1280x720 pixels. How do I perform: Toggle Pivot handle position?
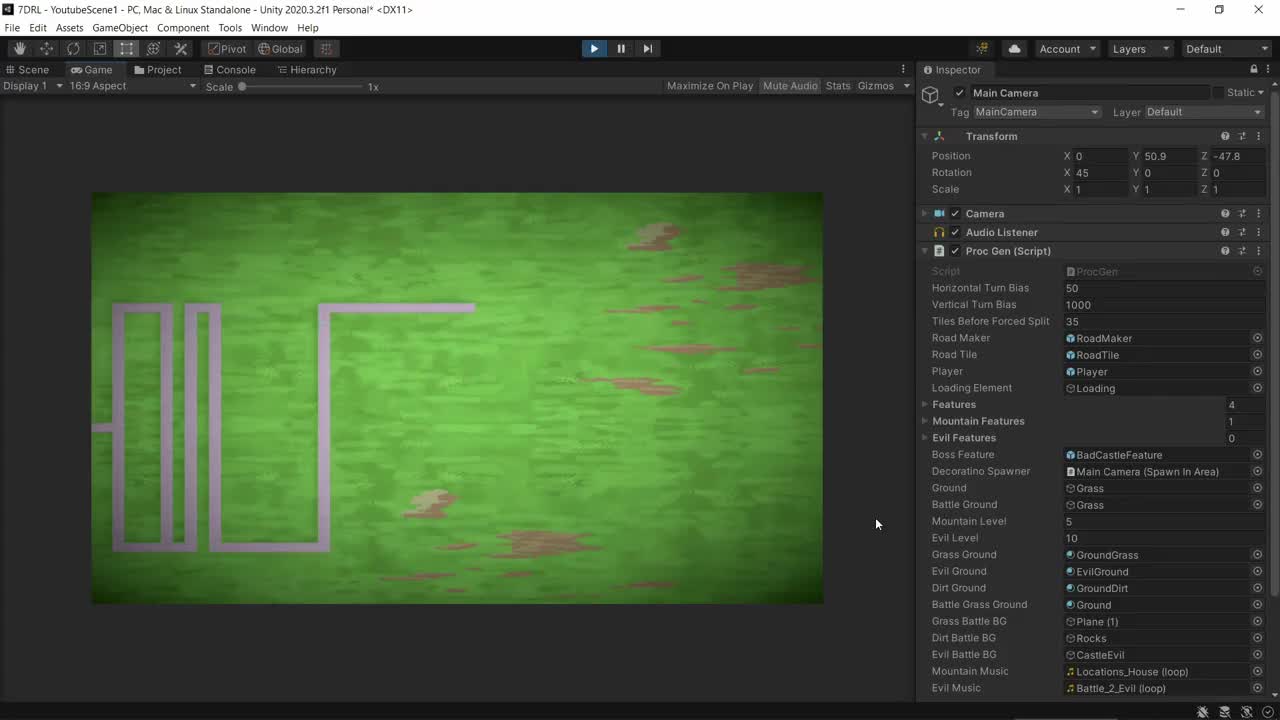click(x=227, y=48)
